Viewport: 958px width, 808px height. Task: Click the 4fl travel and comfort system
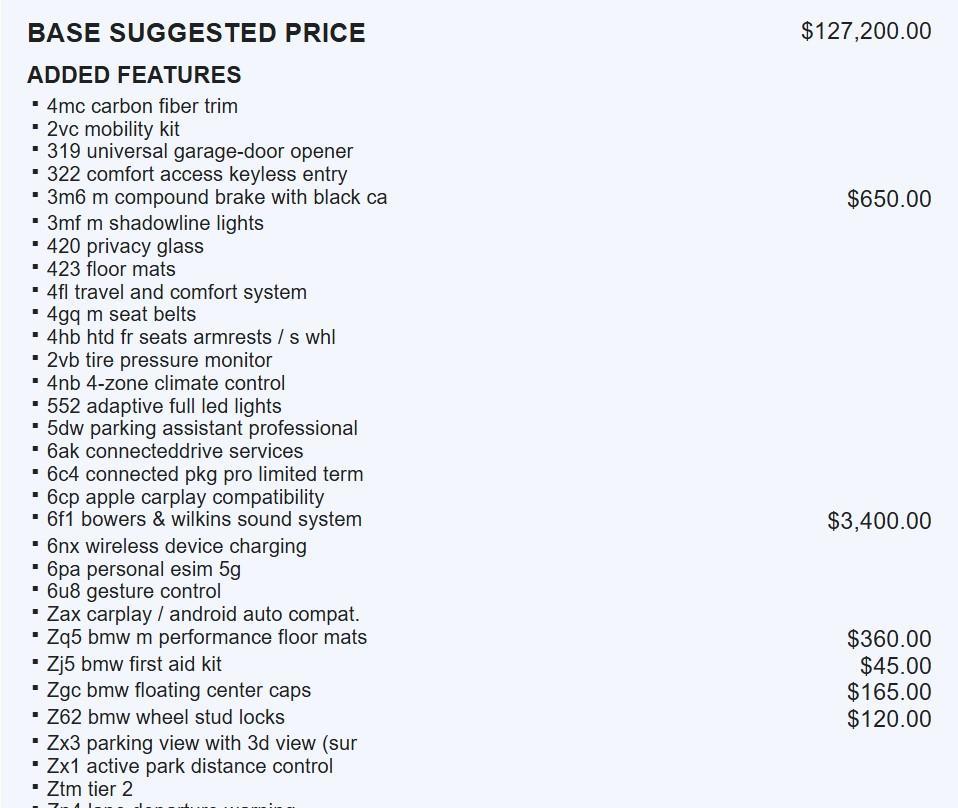pos(177,293)
